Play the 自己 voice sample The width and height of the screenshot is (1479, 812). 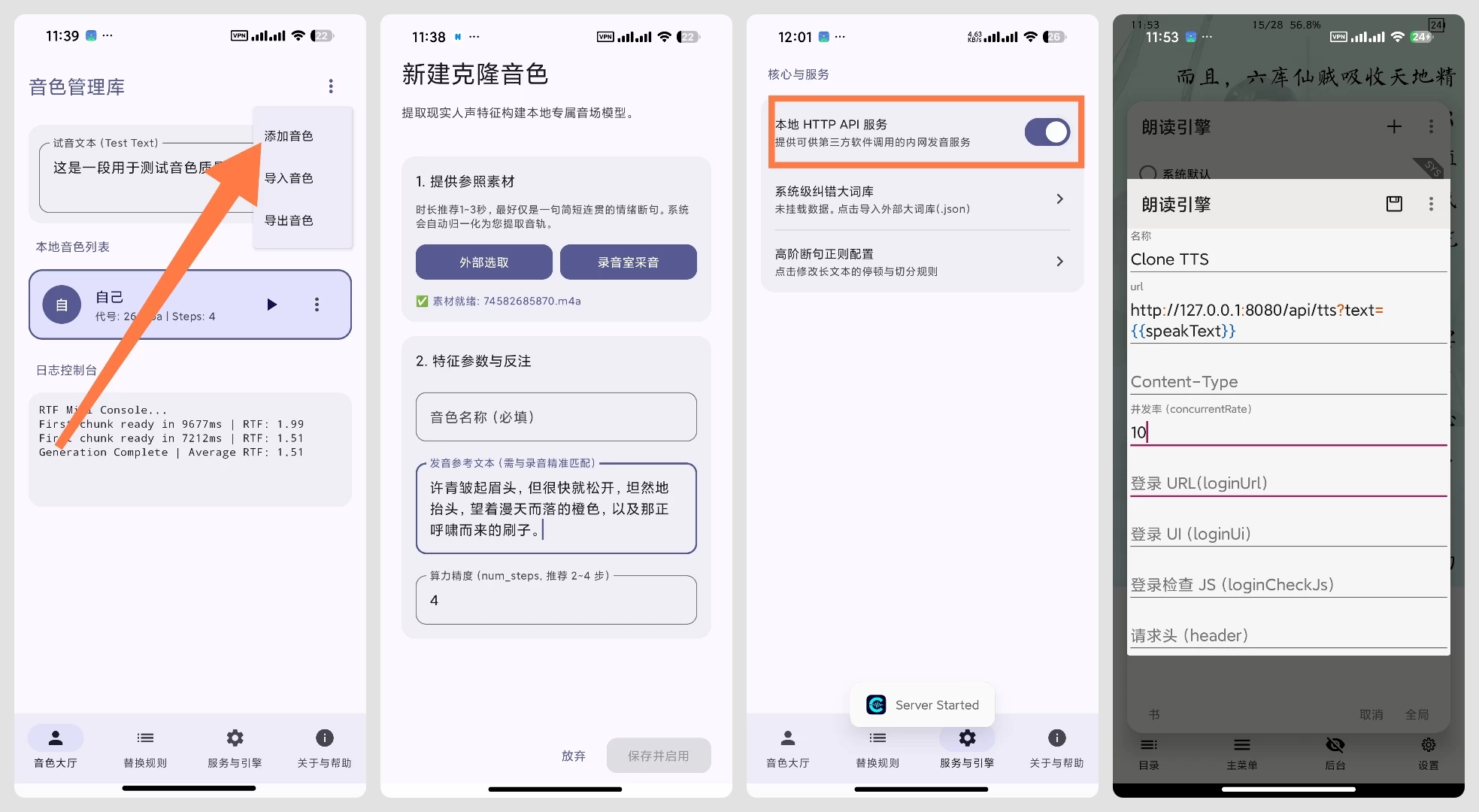[271, 304]
